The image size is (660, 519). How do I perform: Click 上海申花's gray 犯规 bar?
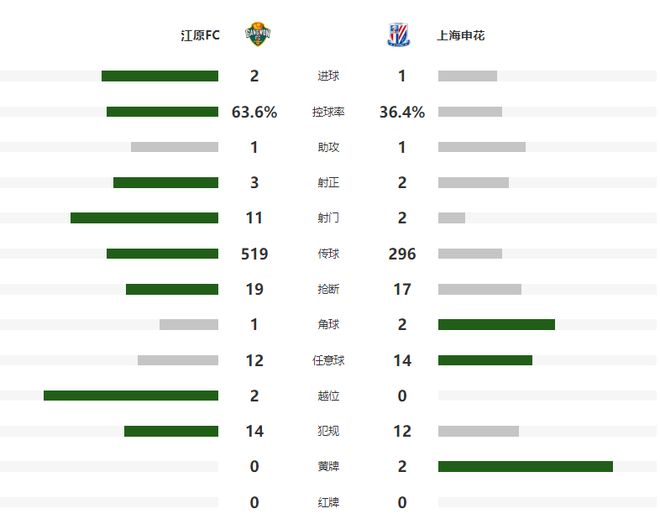coord(478,431)
